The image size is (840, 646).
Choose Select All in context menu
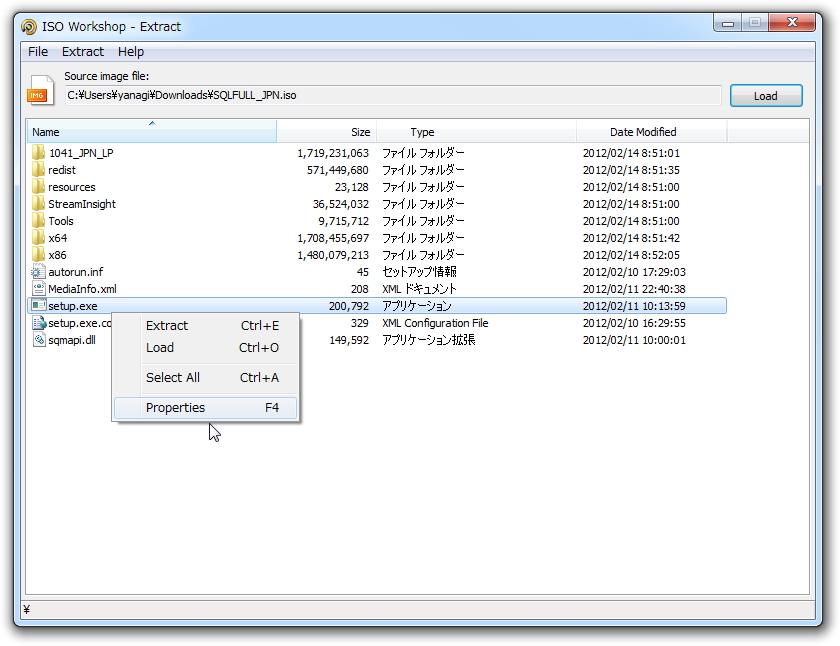pyautogui.click(x=206, y=378)
